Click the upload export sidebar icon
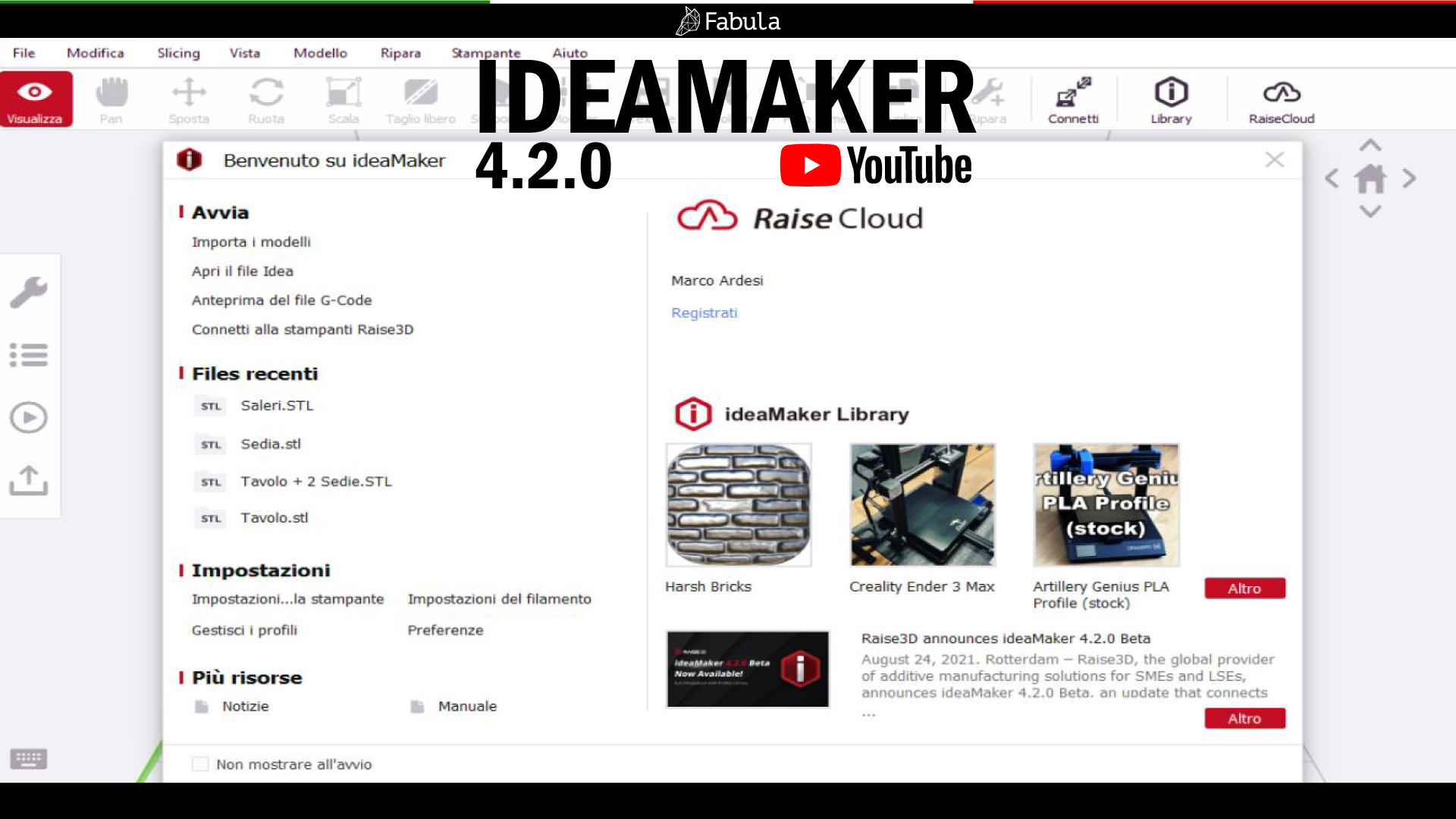 point(29,481)
